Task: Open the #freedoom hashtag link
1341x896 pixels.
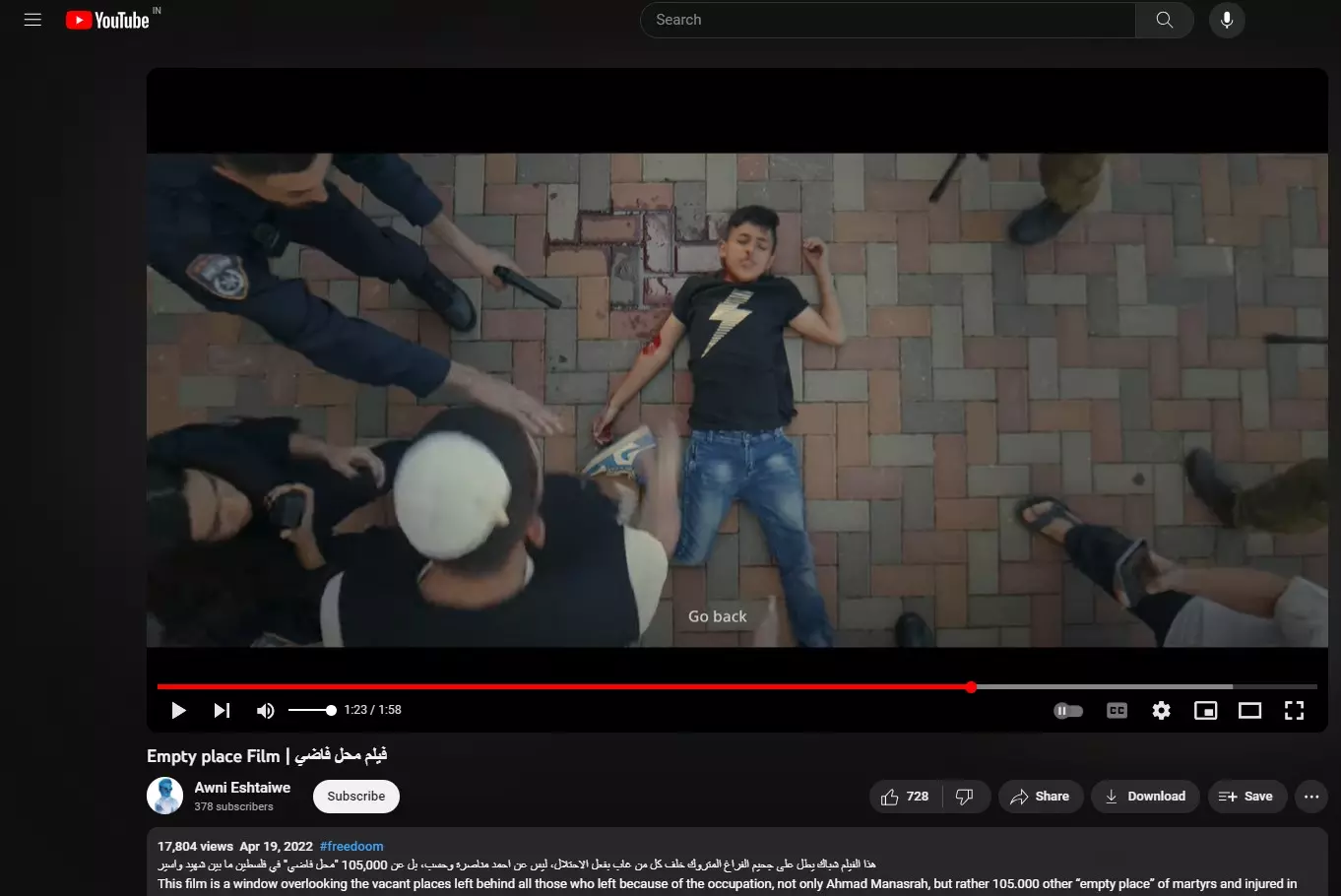Action: point(351,846)
